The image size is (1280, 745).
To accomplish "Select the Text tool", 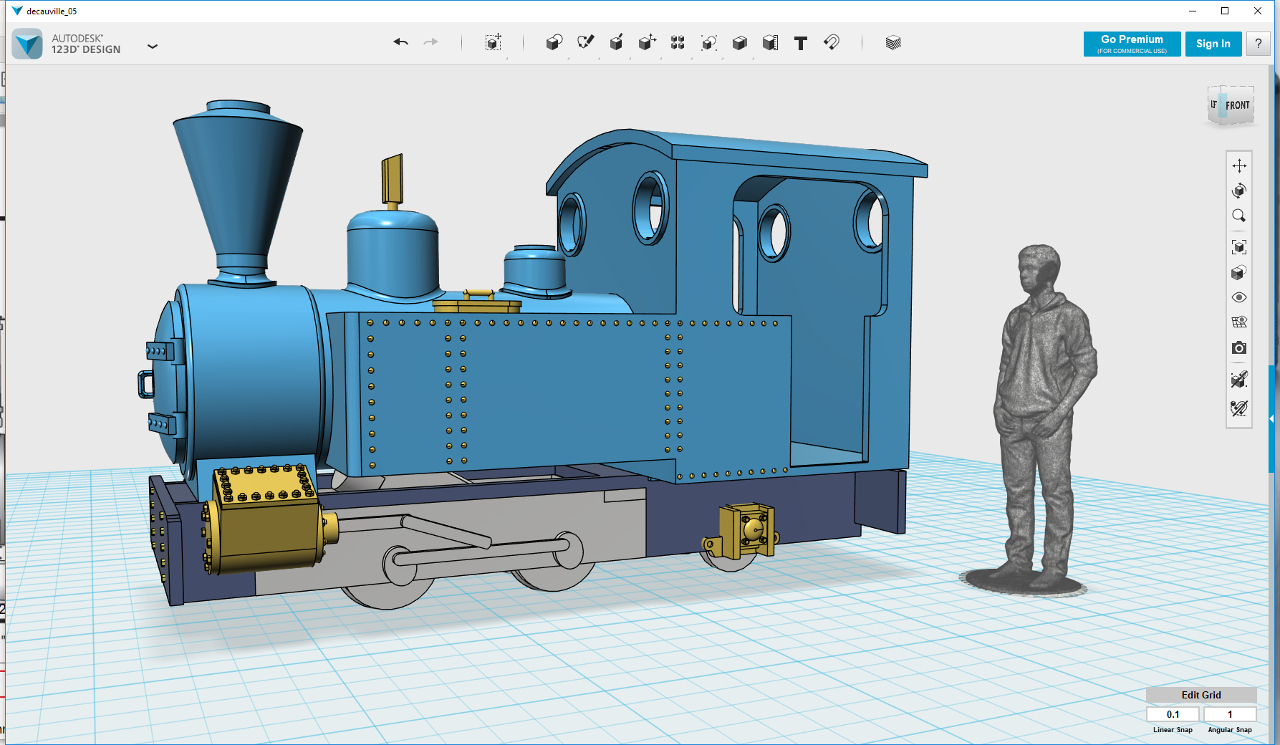I will [801, 43].
